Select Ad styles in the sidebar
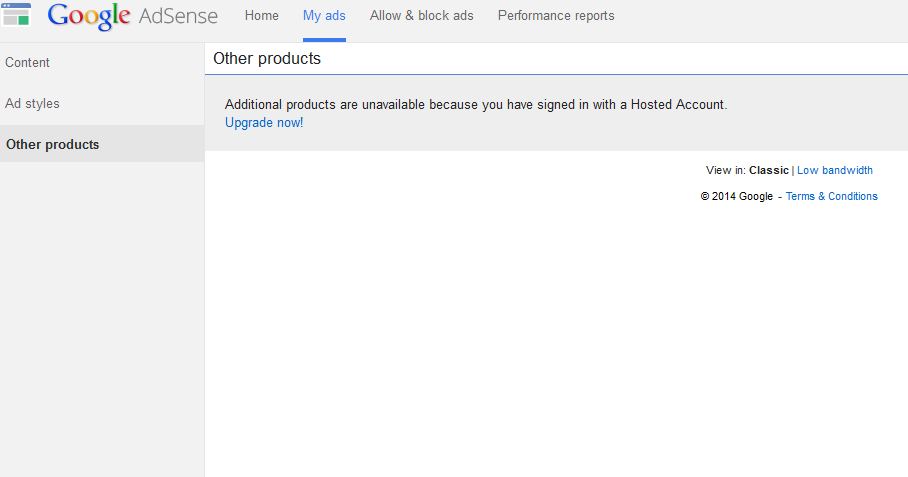The height and width of the screenshot is (477, 908). (33, 104)
